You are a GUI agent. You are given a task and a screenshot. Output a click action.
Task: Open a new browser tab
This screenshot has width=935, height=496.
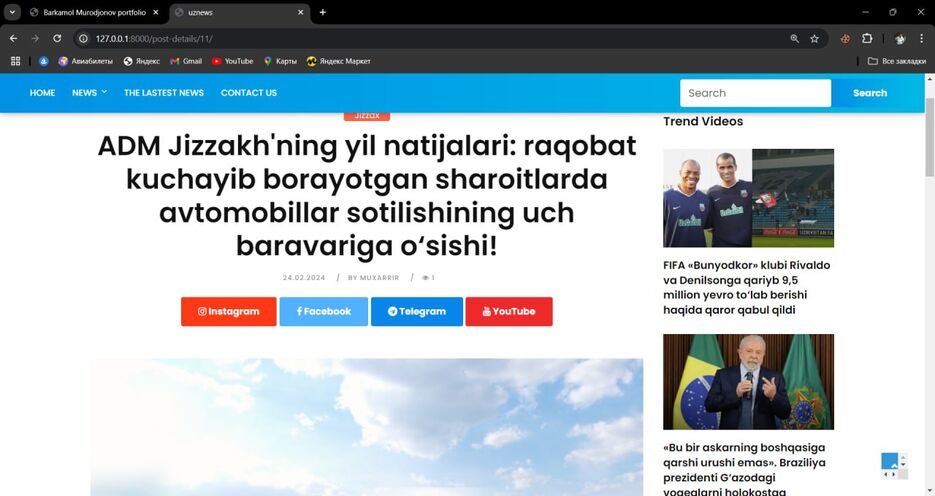(323, 12)
